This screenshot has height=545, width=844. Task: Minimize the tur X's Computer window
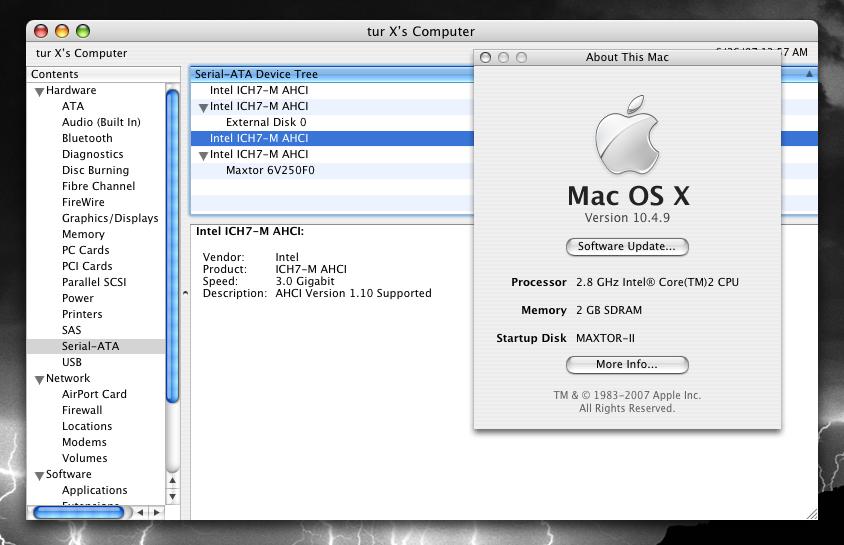point(62,31)
